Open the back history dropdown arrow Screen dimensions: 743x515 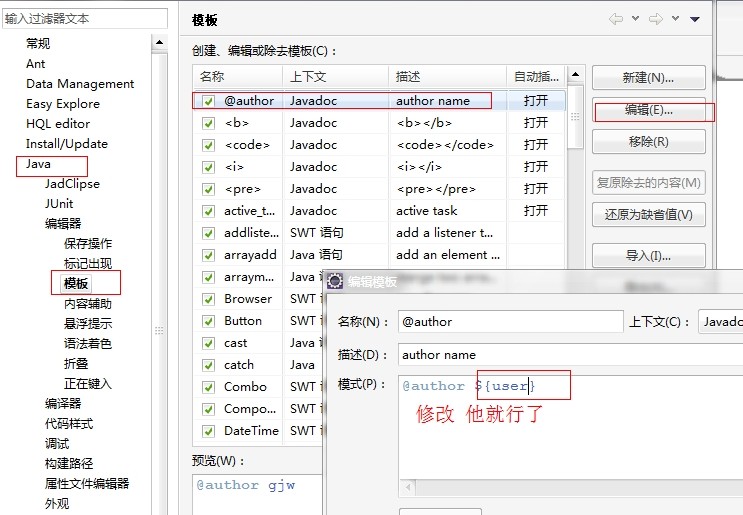coord(636,19)
